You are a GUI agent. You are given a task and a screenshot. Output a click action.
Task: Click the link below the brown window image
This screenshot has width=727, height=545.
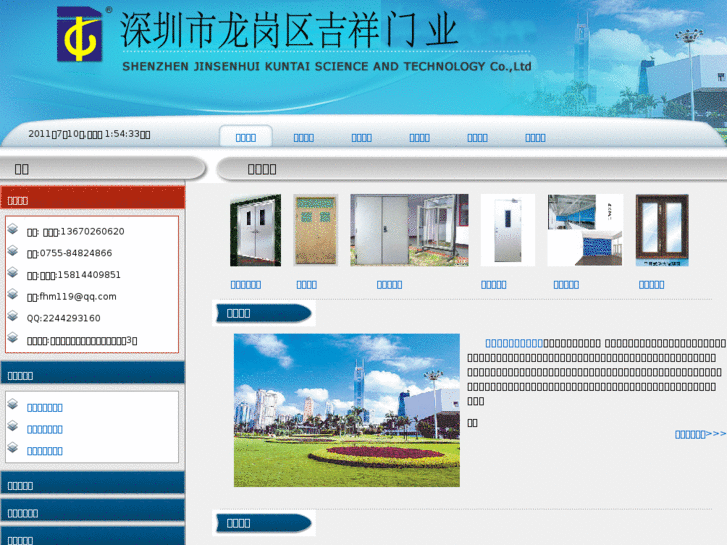[651, 285]
